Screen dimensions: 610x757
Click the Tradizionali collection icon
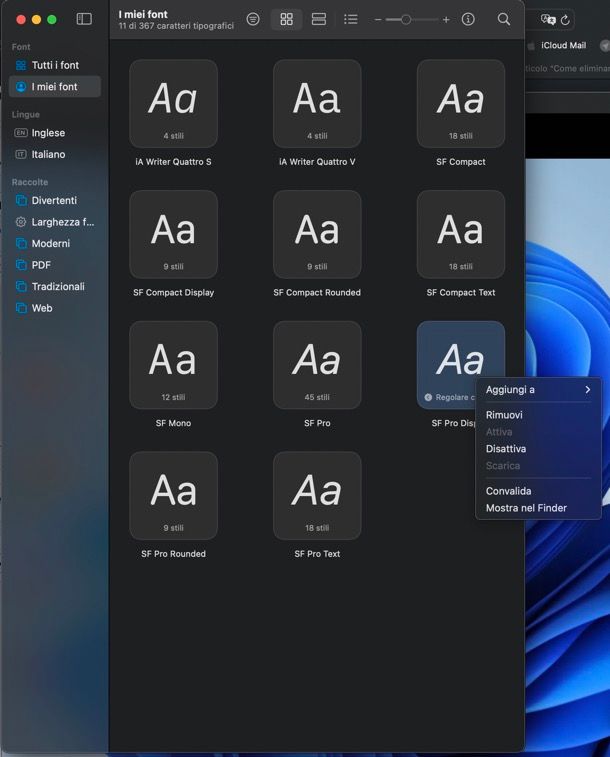point(21,287)
